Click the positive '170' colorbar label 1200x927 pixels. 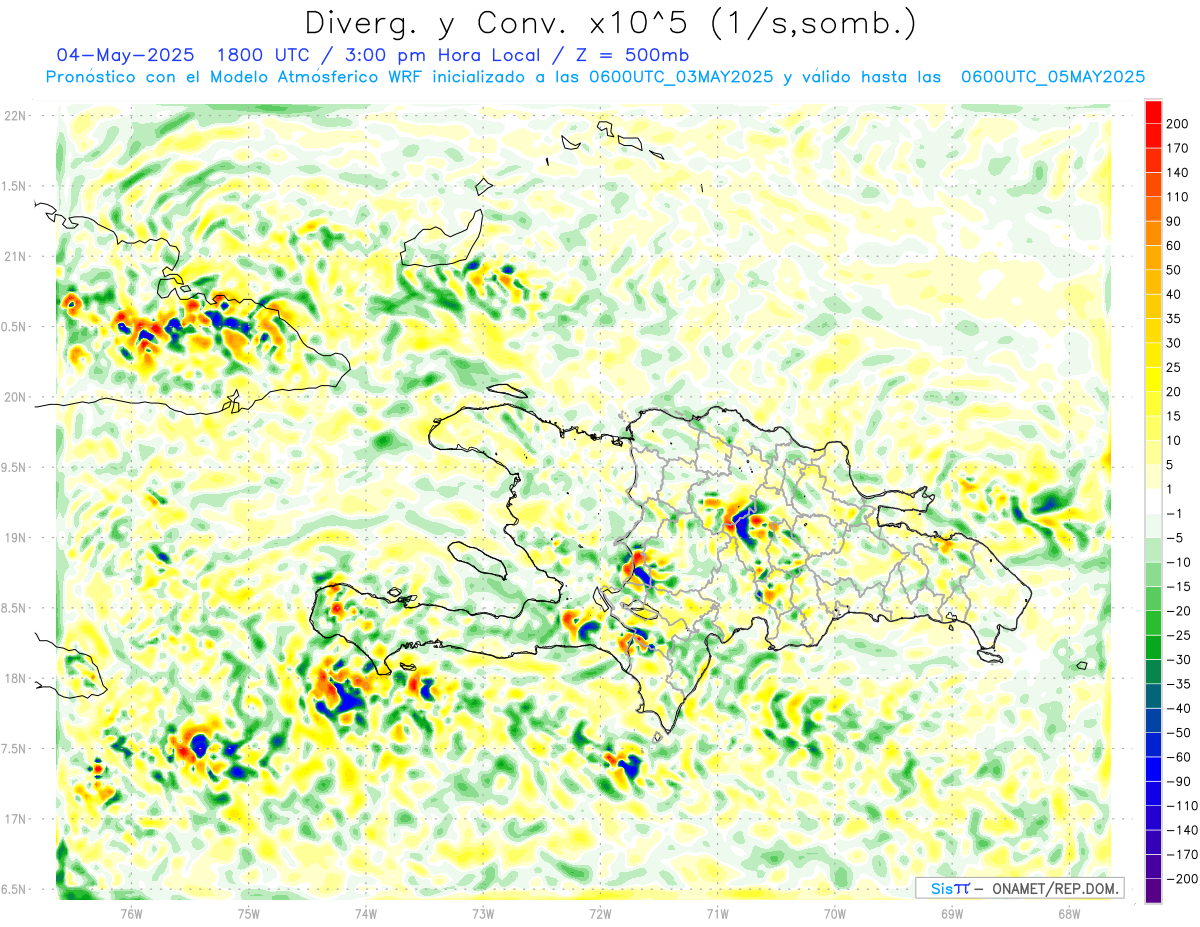1180,148
